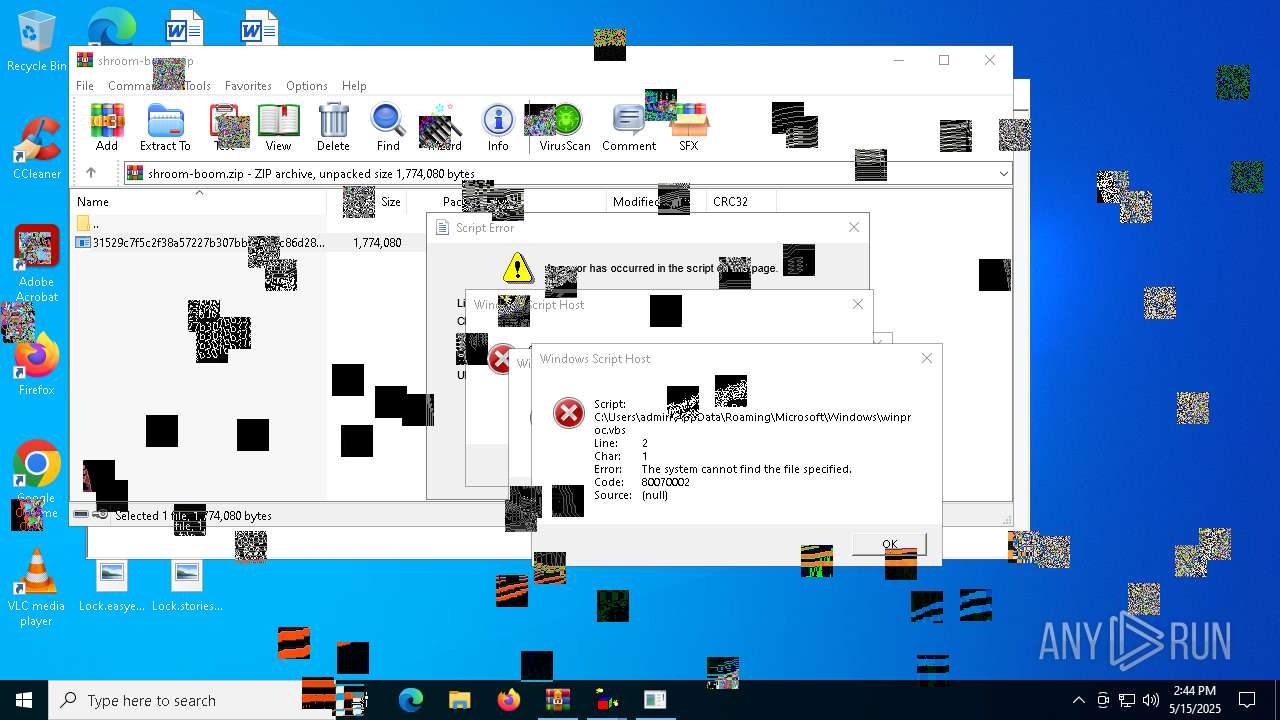
Task: Click the Info toolbar icon
Action: 498,128
